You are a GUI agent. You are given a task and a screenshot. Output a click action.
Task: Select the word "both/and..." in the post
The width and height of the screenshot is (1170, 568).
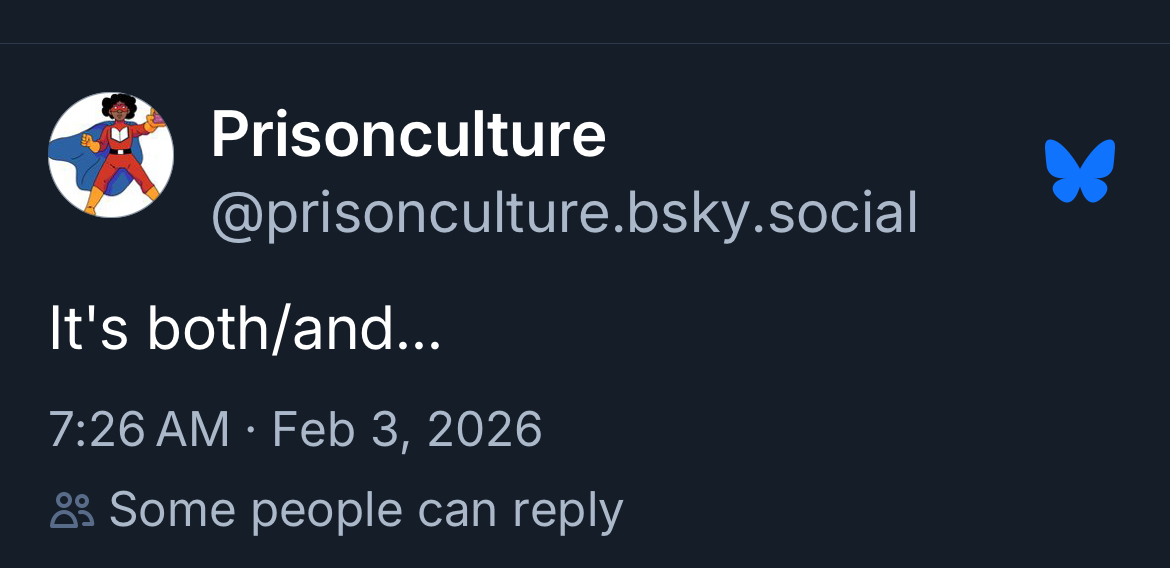click(294, 331)
